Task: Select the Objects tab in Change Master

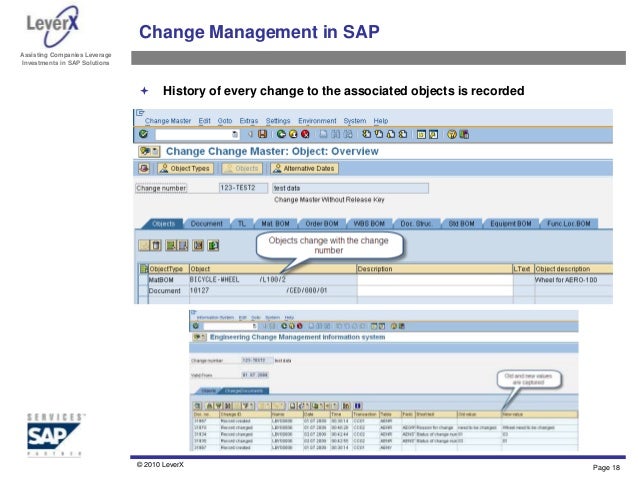Action: tap(163, 223)
